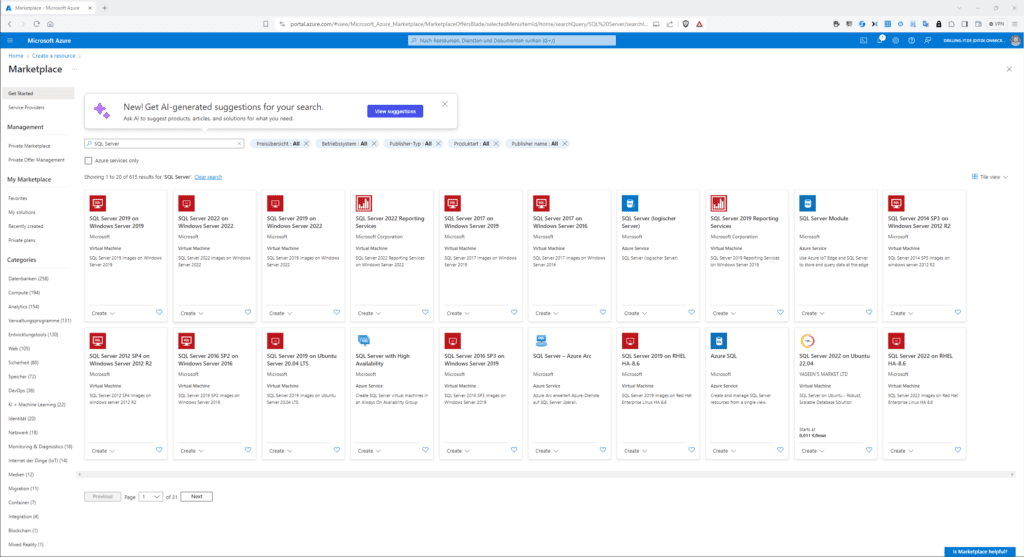Open the portal settings gear icon

click(x=895, y=40)
